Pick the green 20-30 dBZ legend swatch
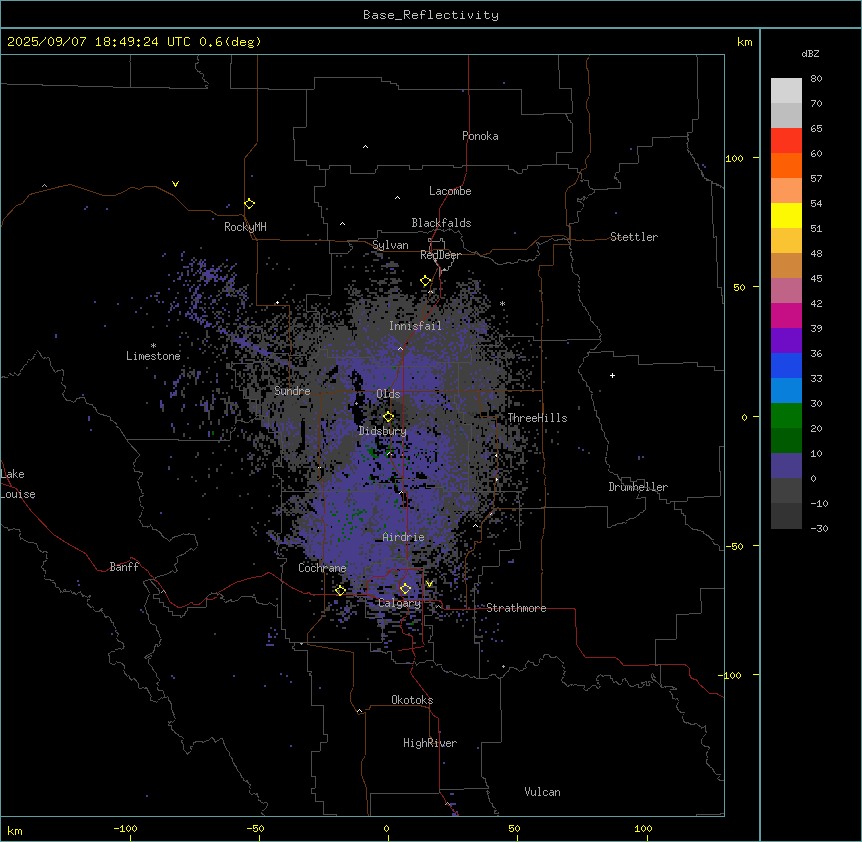The image size is (862, 842). tap(786, 416)
